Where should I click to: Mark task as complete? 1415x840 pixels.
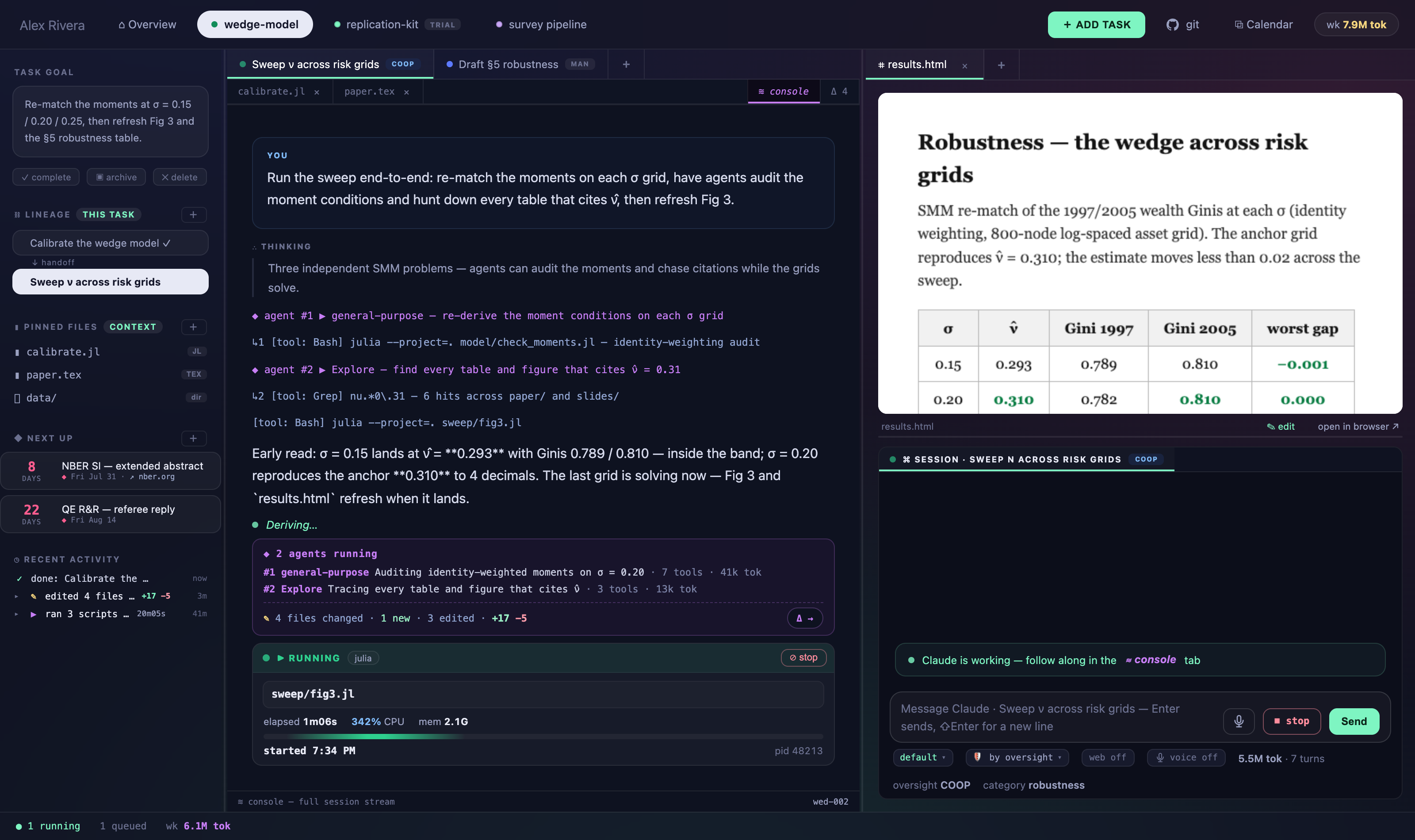(x=46, y=177)
